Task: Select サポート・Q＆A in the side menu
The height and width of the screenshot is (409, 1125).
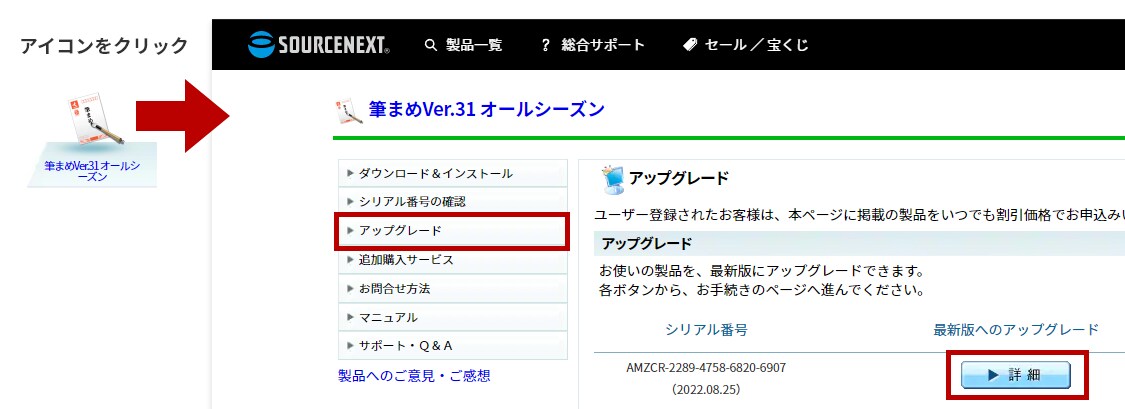Action: [x=453, y=345]
